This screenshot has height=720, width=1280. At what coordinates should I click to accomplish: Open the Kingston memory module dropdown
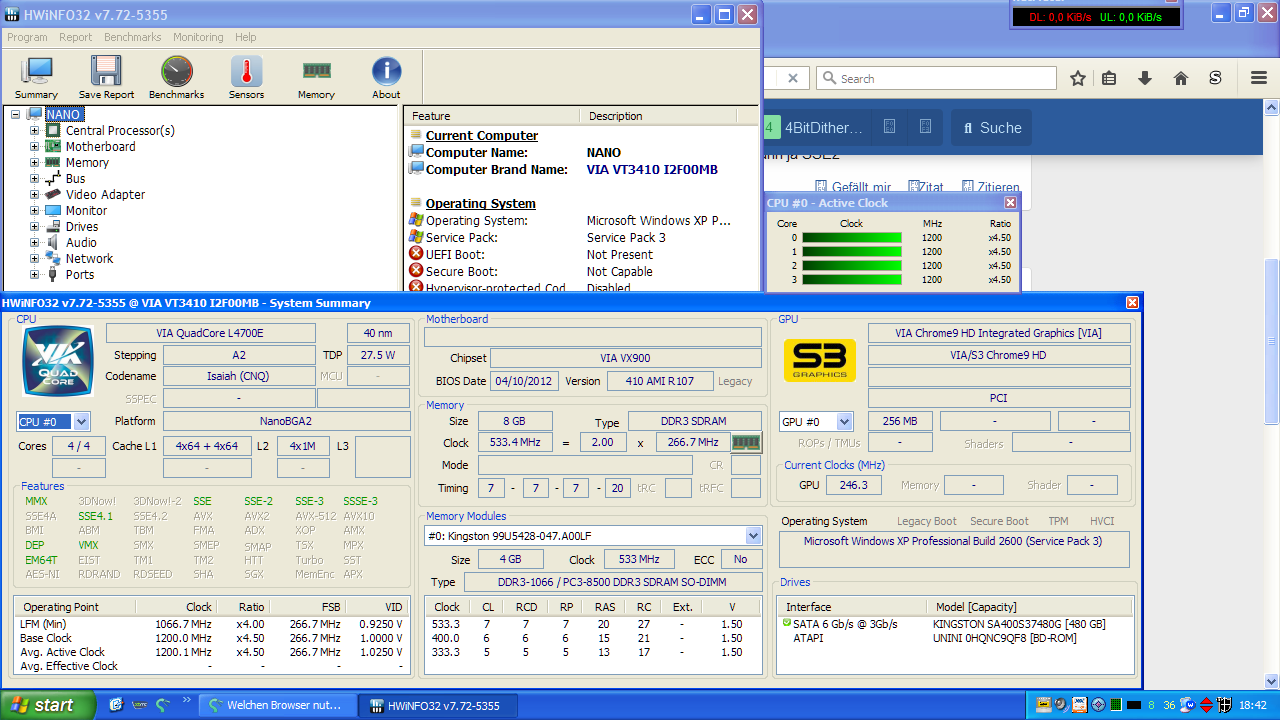point(753,536)
